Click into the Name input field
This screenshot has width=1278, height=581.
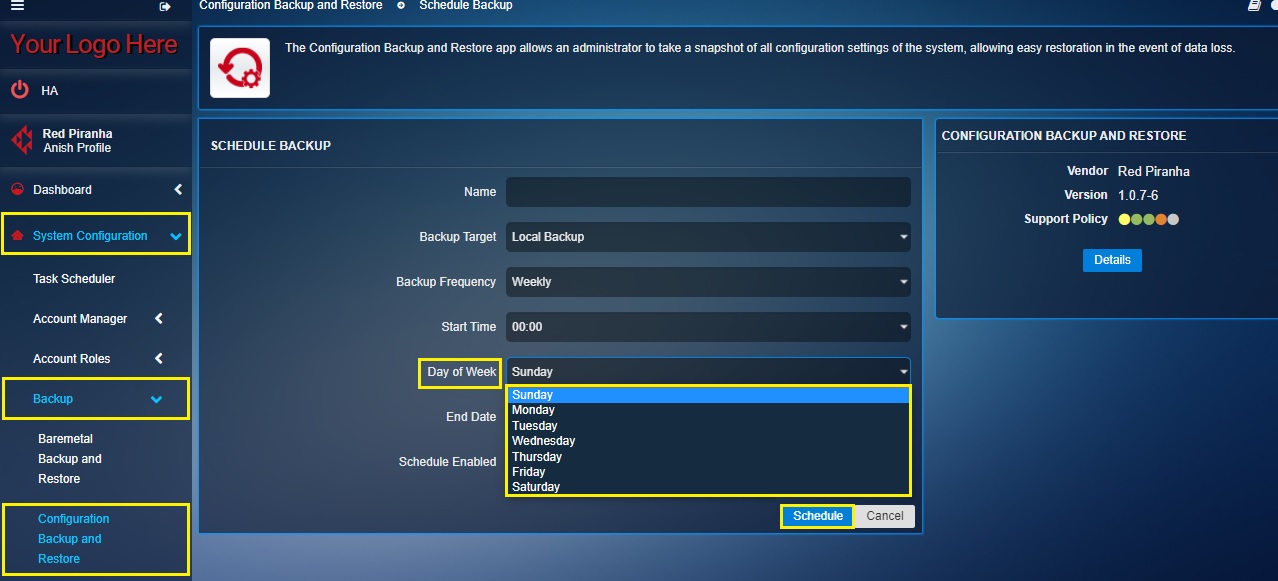point(708,192)
